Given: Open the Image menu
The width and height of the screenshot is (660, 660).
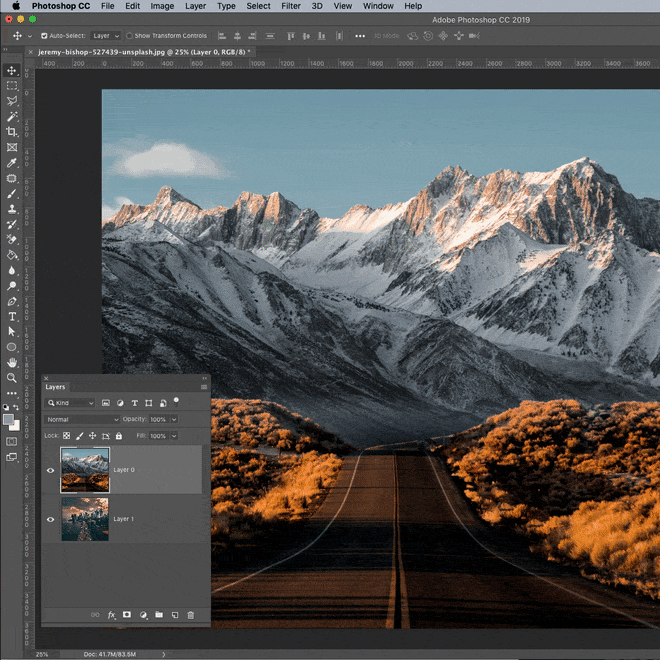Looking at the screenshot, I should point(162,6).
